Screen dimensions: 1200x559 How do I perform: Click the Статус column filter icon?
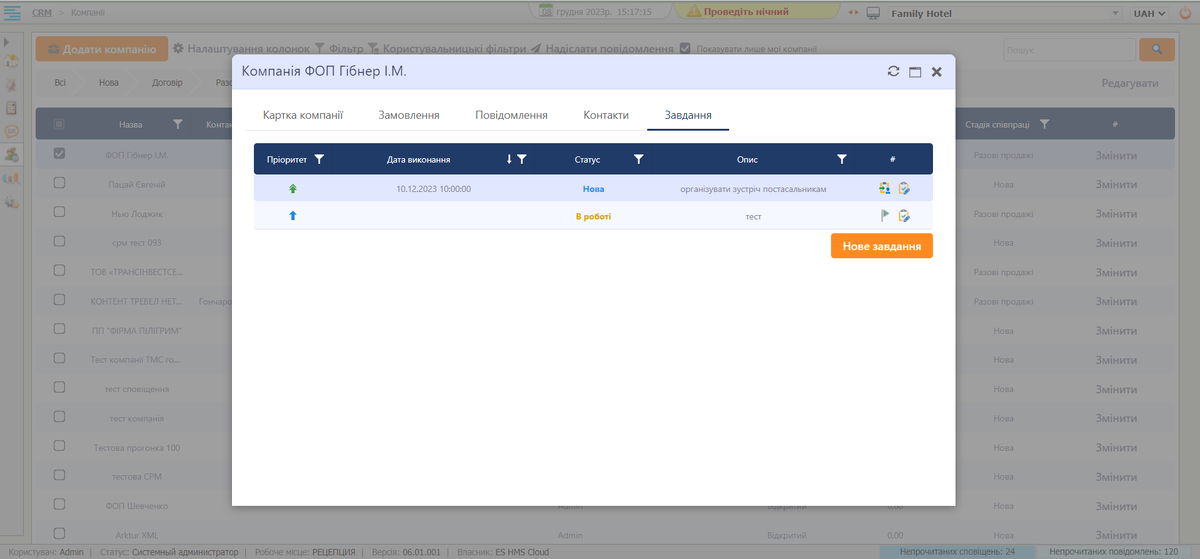[x=638, y=159]
